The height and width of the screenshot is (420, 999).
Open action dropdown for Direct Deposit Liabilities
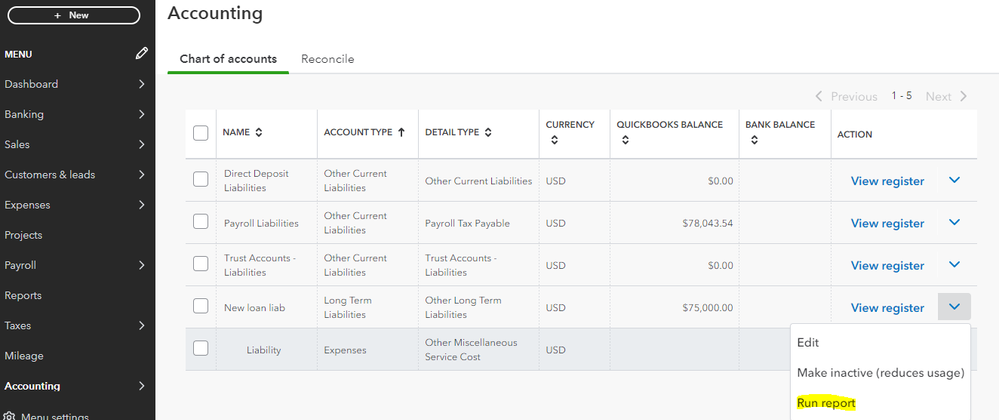(954, 180)
